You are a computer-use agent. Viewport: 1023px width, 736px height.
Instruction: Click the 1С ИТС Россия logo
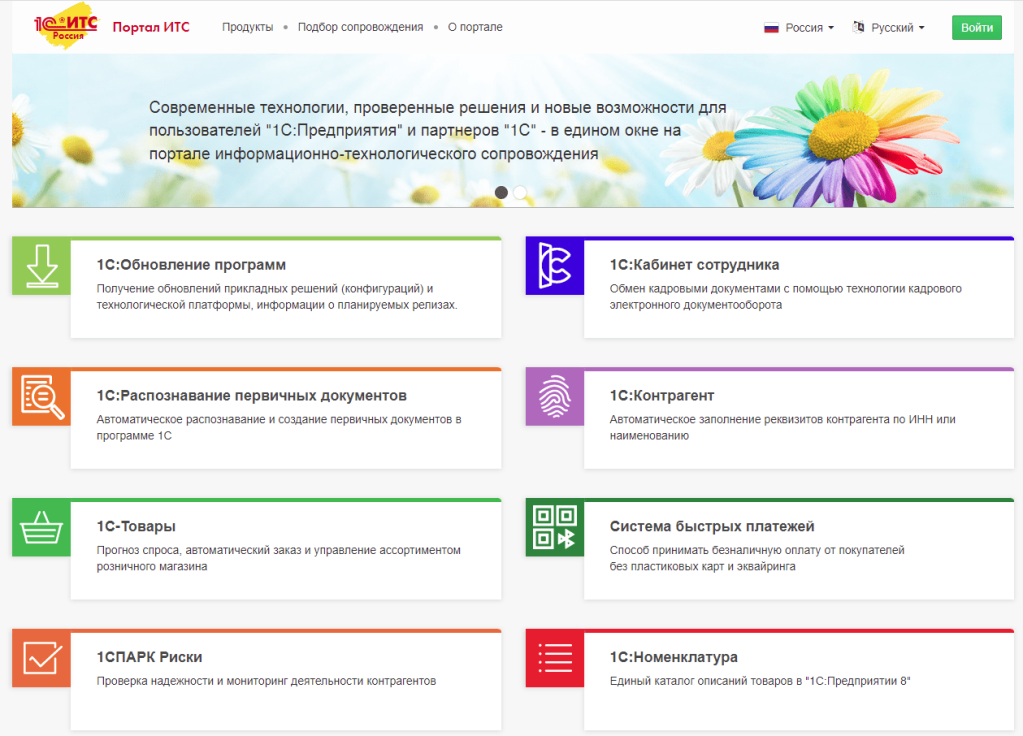click(65, 28)
